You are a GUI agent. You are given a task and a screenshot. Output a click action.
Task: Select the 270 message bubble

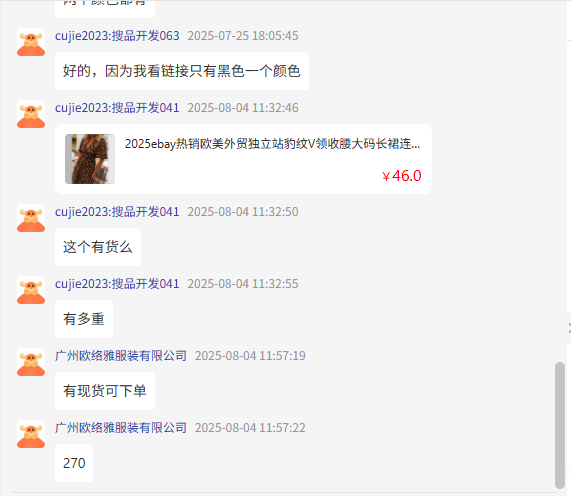pos(74,463)
